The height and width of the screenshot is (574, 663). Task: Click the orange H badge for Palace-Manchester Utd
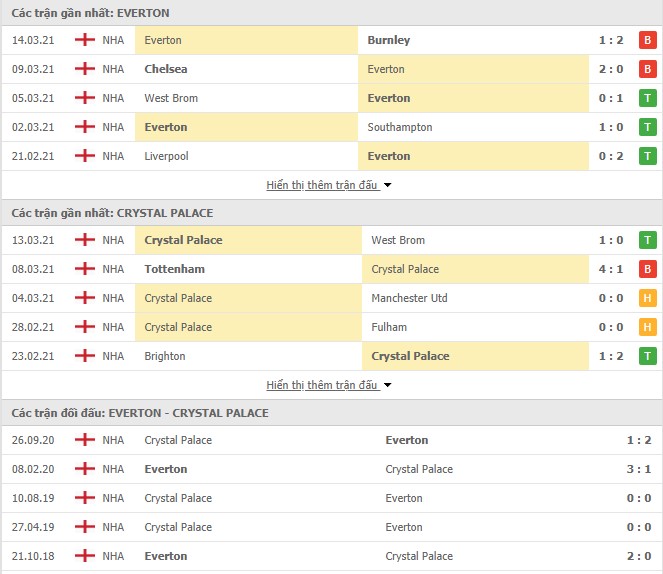point(647,298)
